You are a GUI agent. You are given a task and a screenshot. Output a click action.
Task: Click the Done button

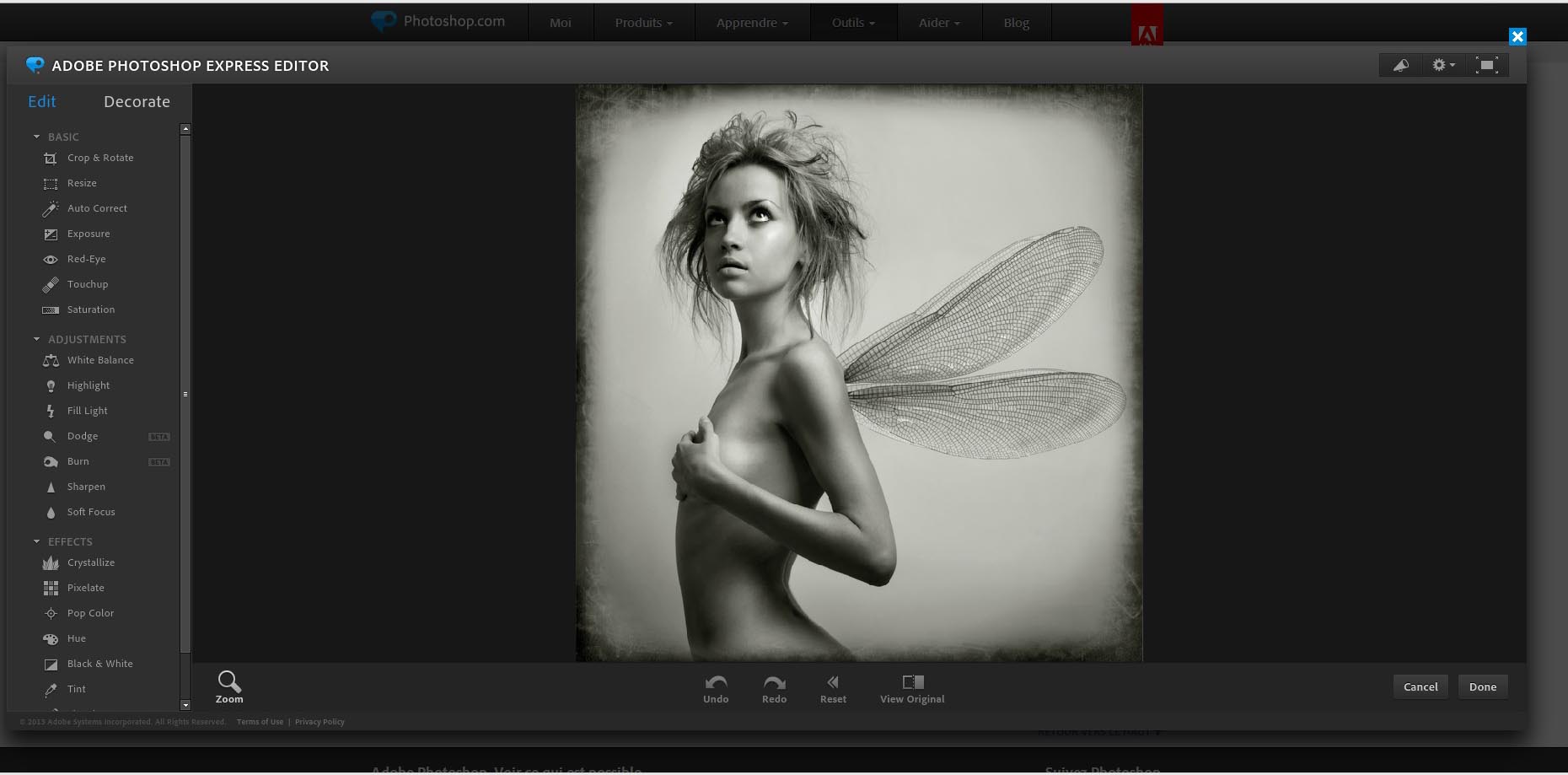pos(1483,686)
